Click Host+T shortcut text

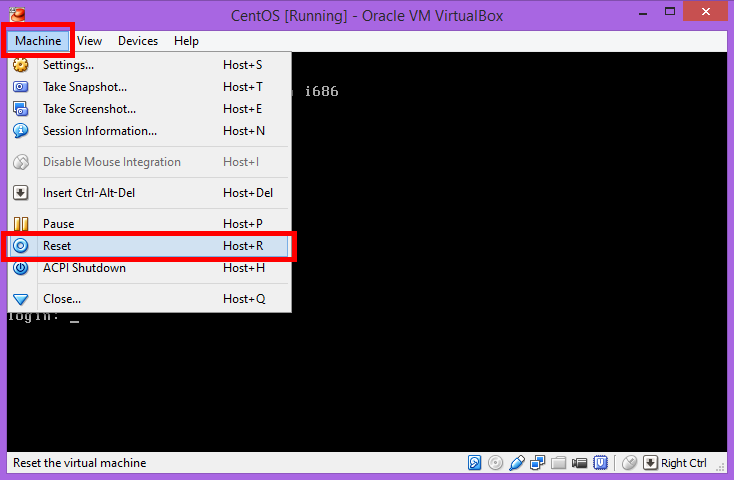coord(243,87)
